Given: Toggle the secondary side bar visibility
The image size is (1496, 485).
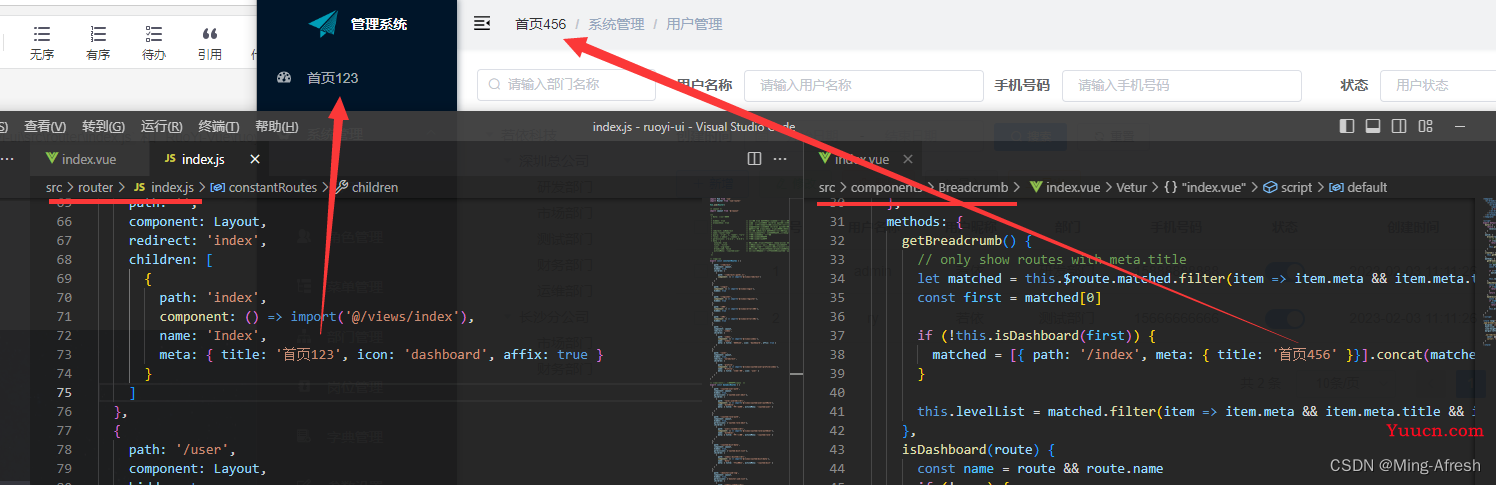Looking at the screenshot, I should click(1399, 126).
